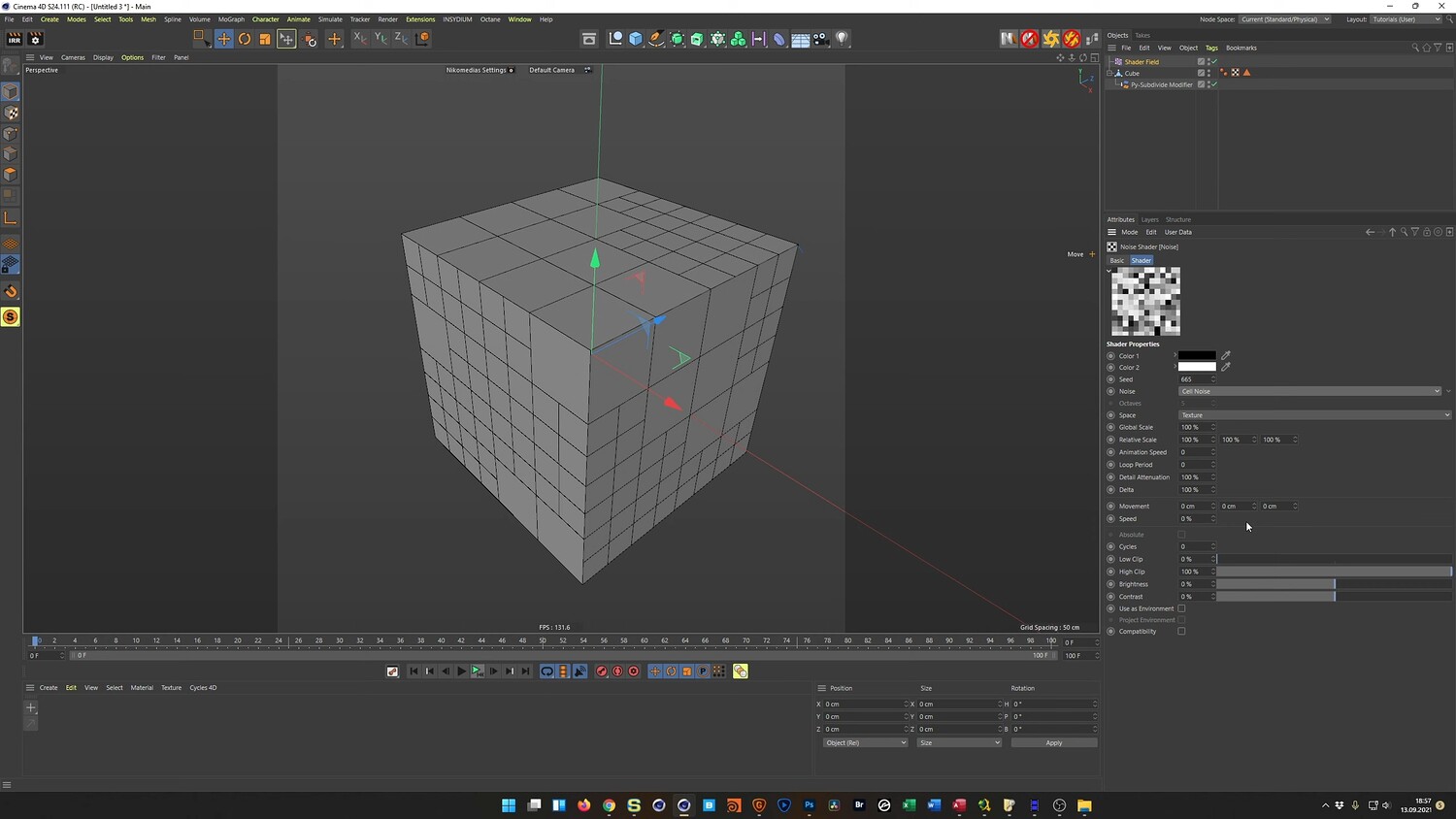Open the viewport Cameras menu
This screenshot has height=819, width=1456.
[73, 57]
